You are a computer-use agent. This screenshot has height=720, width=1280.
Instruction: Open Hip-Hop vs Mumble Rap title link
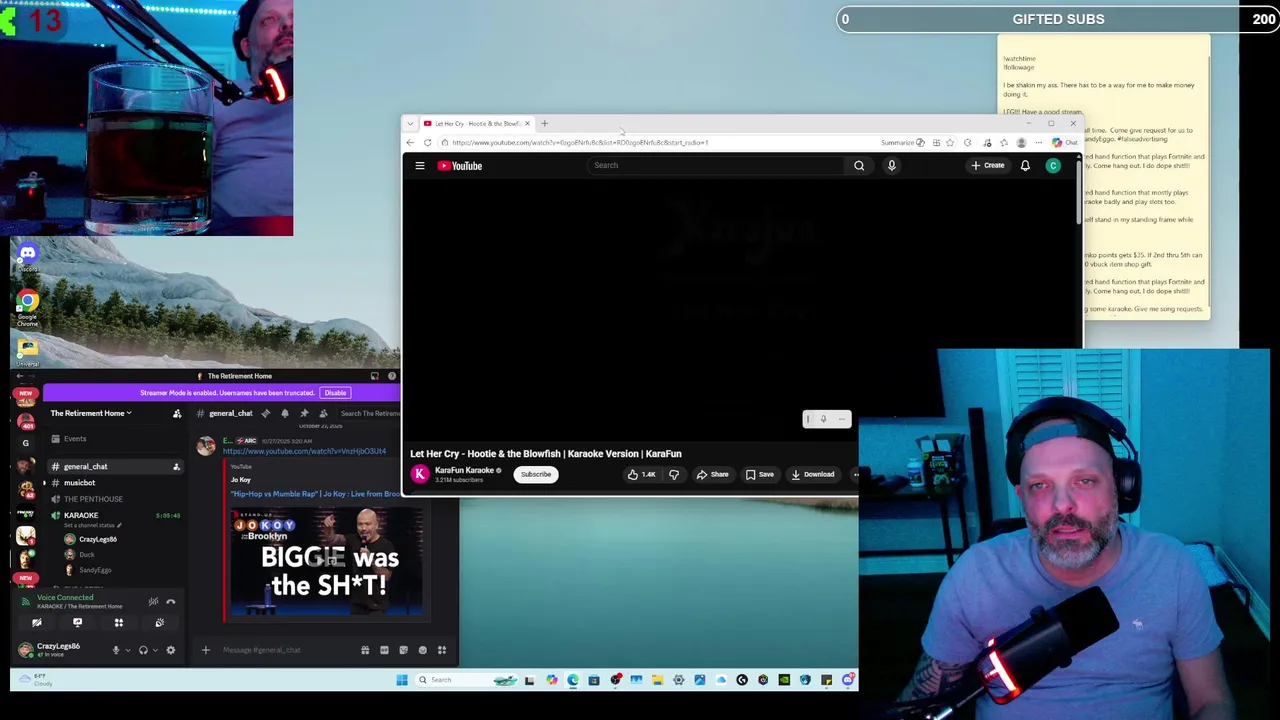315,494
